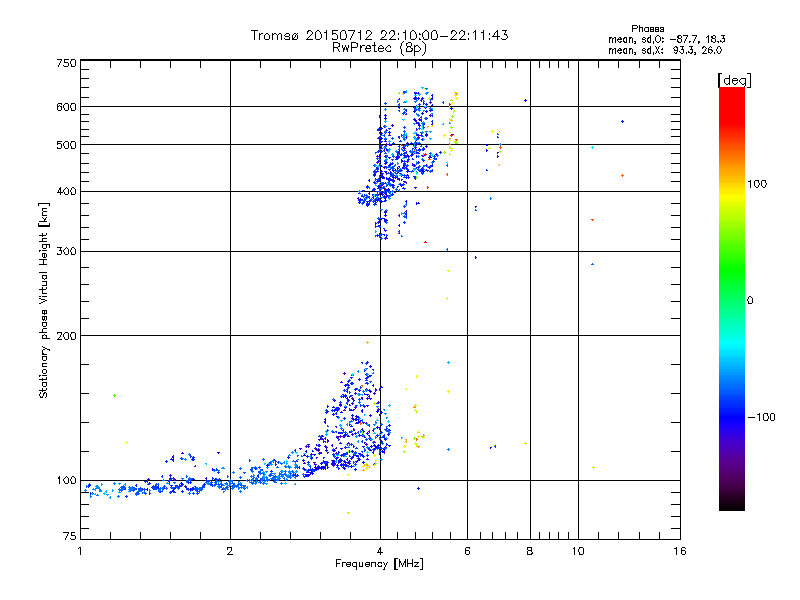The image size is (800, 600).
Task: Click the subtitle 'RwPretec (8p)'
Action: [x=379, y=48]
